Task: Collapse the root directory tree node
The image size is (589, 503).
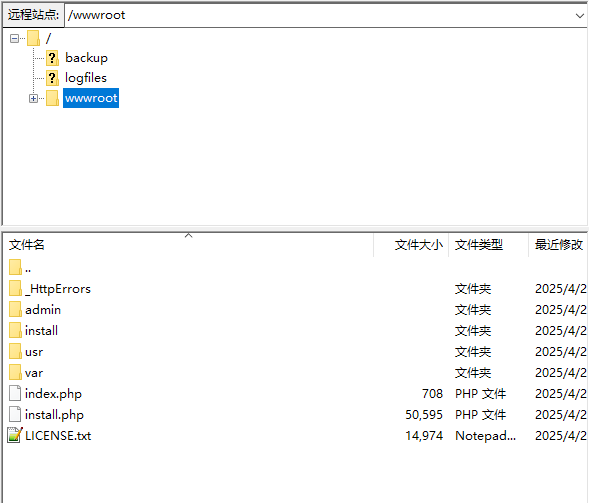Action: pos(14,38)
